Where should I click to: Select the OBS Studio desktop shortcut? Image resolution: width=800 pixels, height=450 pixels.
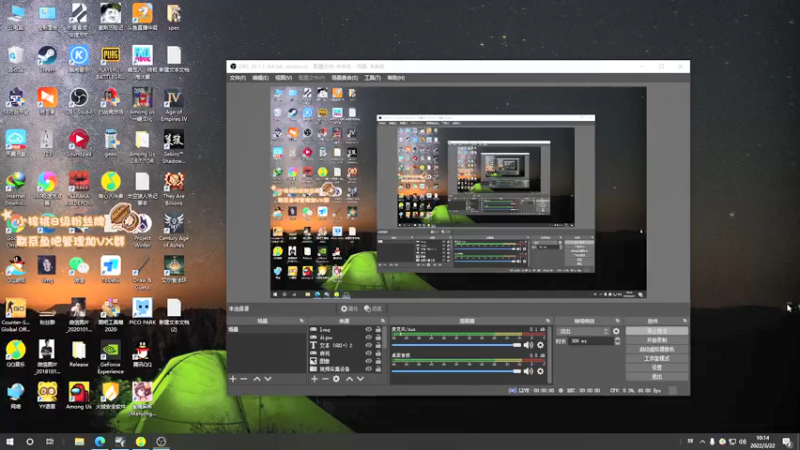click(79, 101)
